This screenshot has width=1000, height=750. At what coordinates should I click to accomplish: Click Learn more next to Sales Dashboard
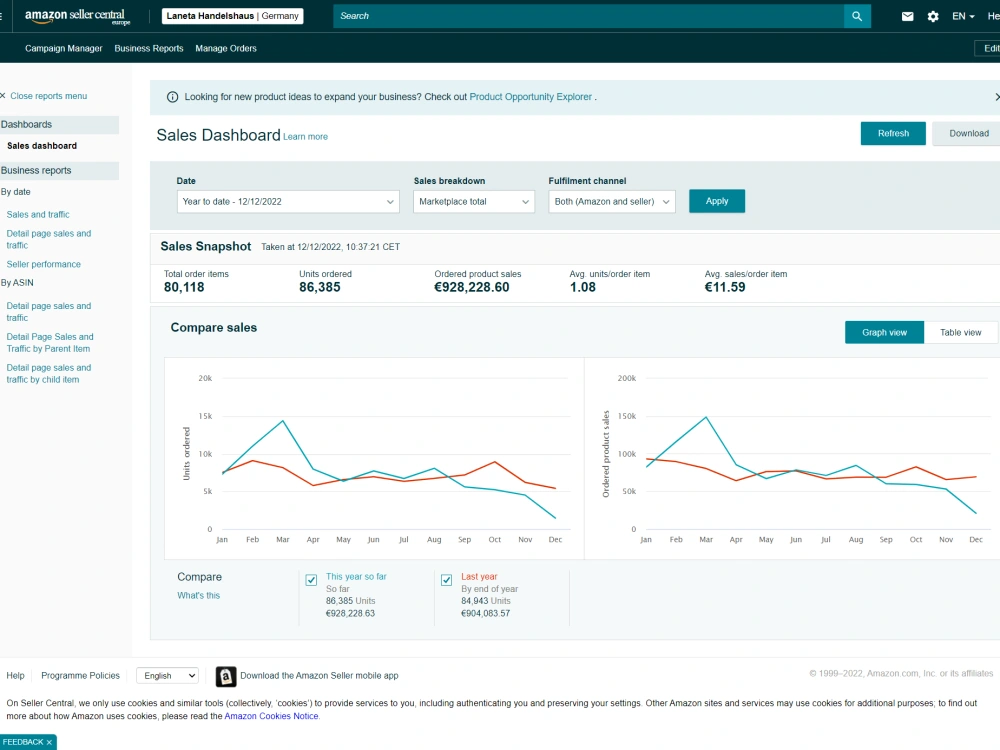pyautogui.click(x=305, y=136)
